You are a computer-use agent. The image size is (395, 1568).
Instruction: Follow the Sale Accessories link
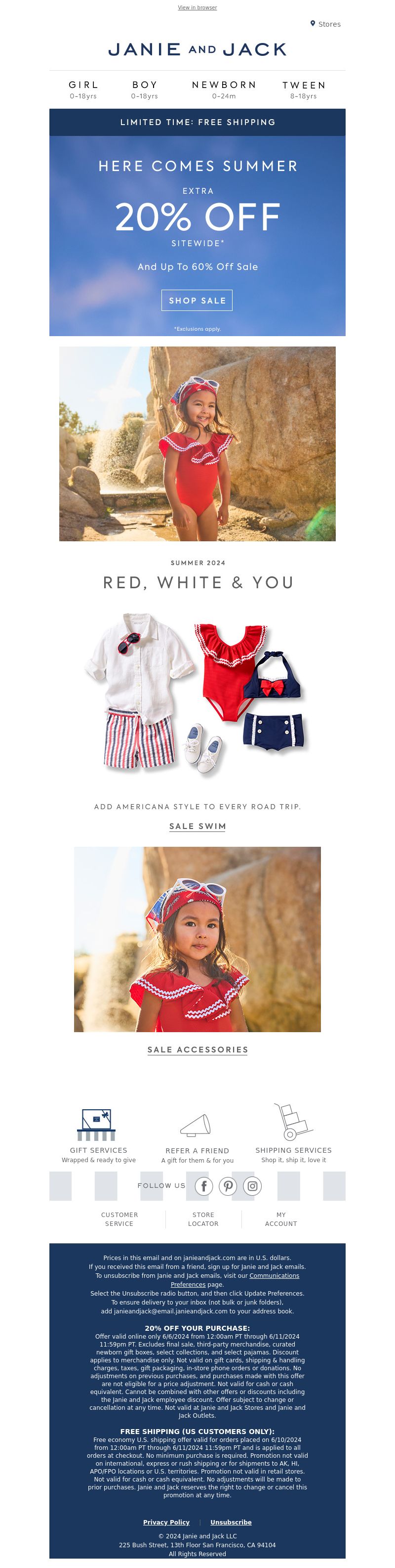197,1049
